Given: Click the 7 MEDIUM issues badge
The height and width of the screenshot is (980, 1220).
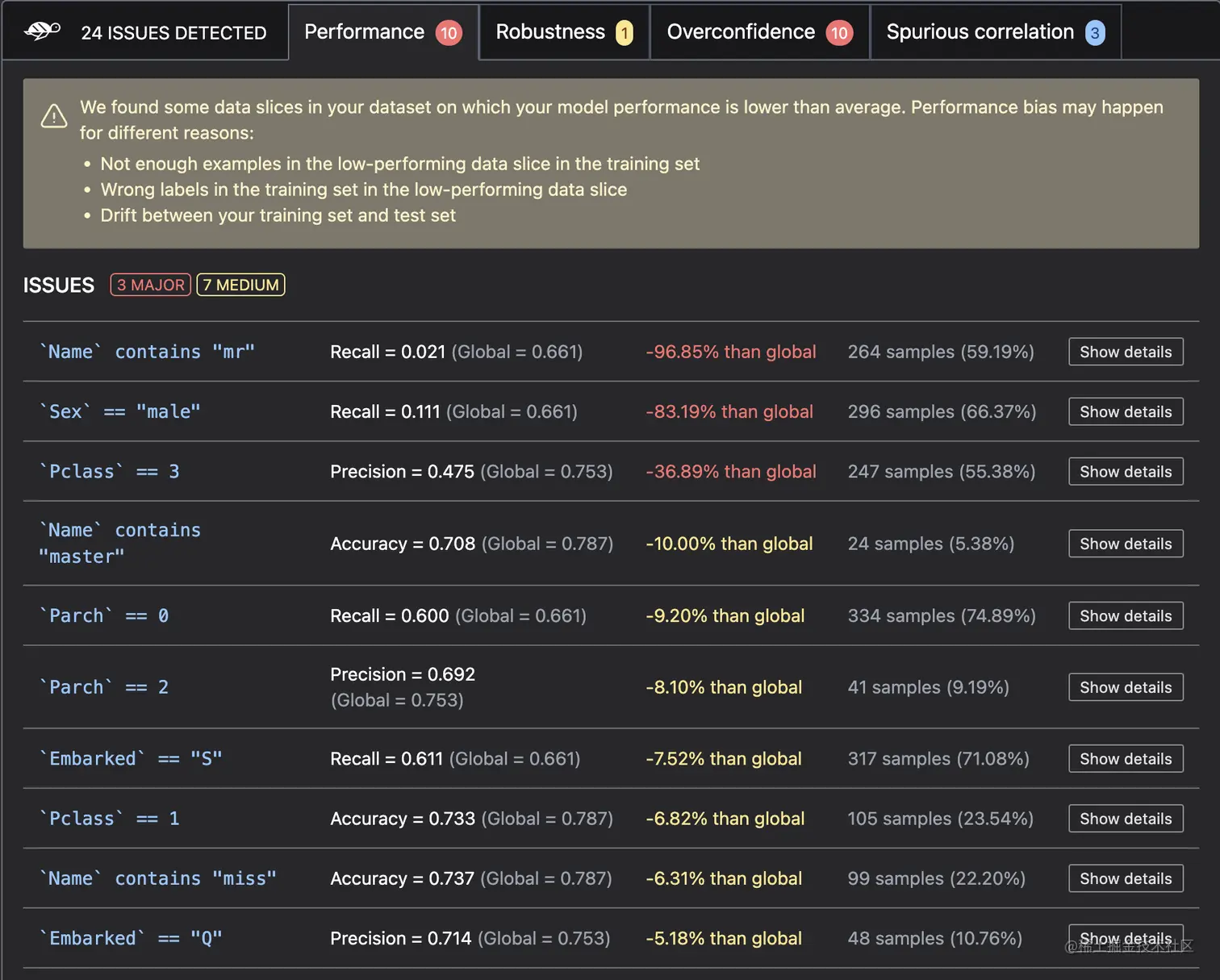Looking at the screenshot, I should pyautogui.click(x=240, y=285).
